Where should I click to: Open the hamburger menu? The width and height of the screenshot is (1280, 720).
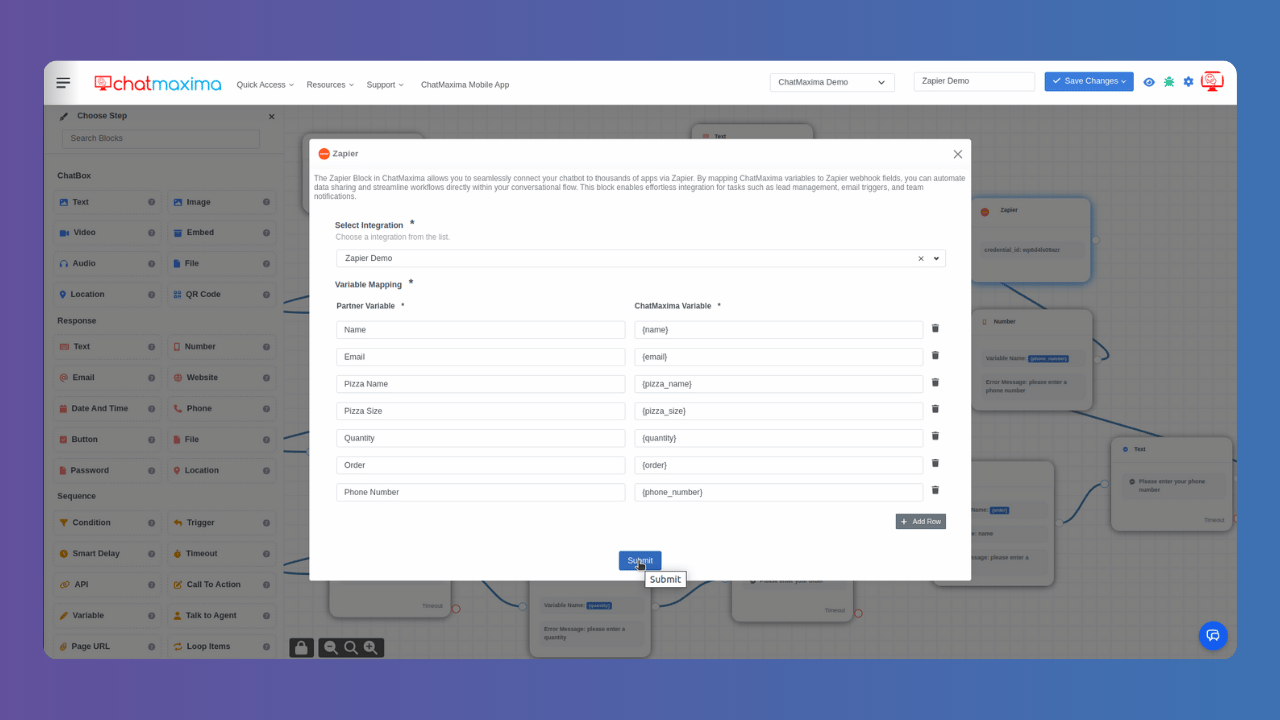(63, 83)
